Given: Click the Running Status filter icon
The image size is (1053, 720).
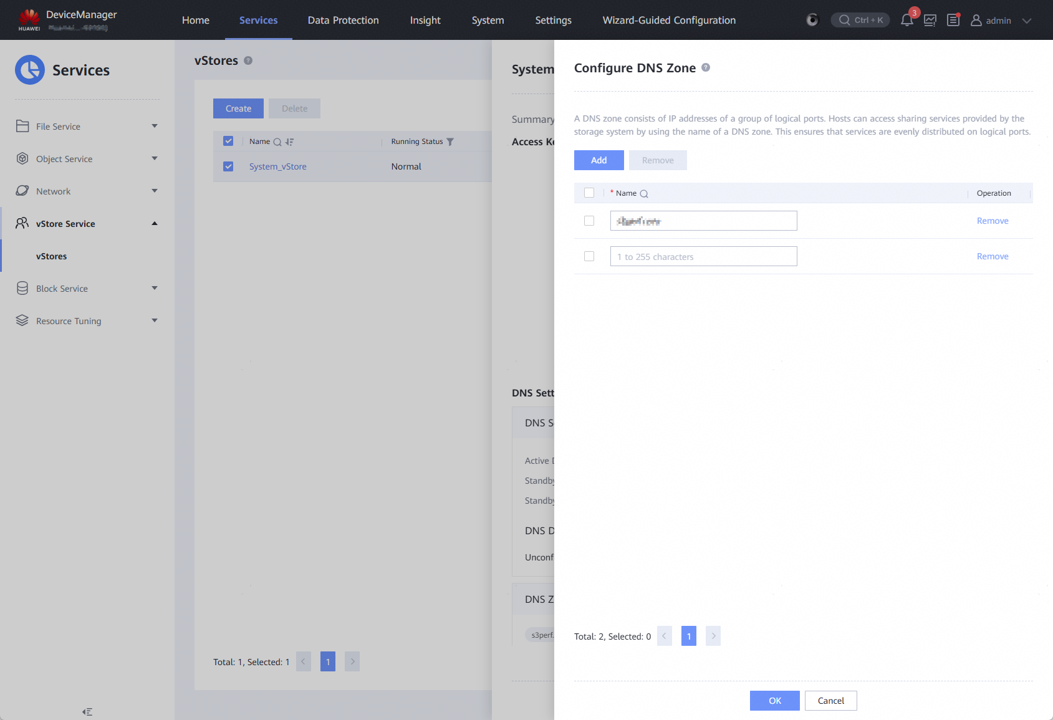Looking at the screenshot, I should click(450, 142).
